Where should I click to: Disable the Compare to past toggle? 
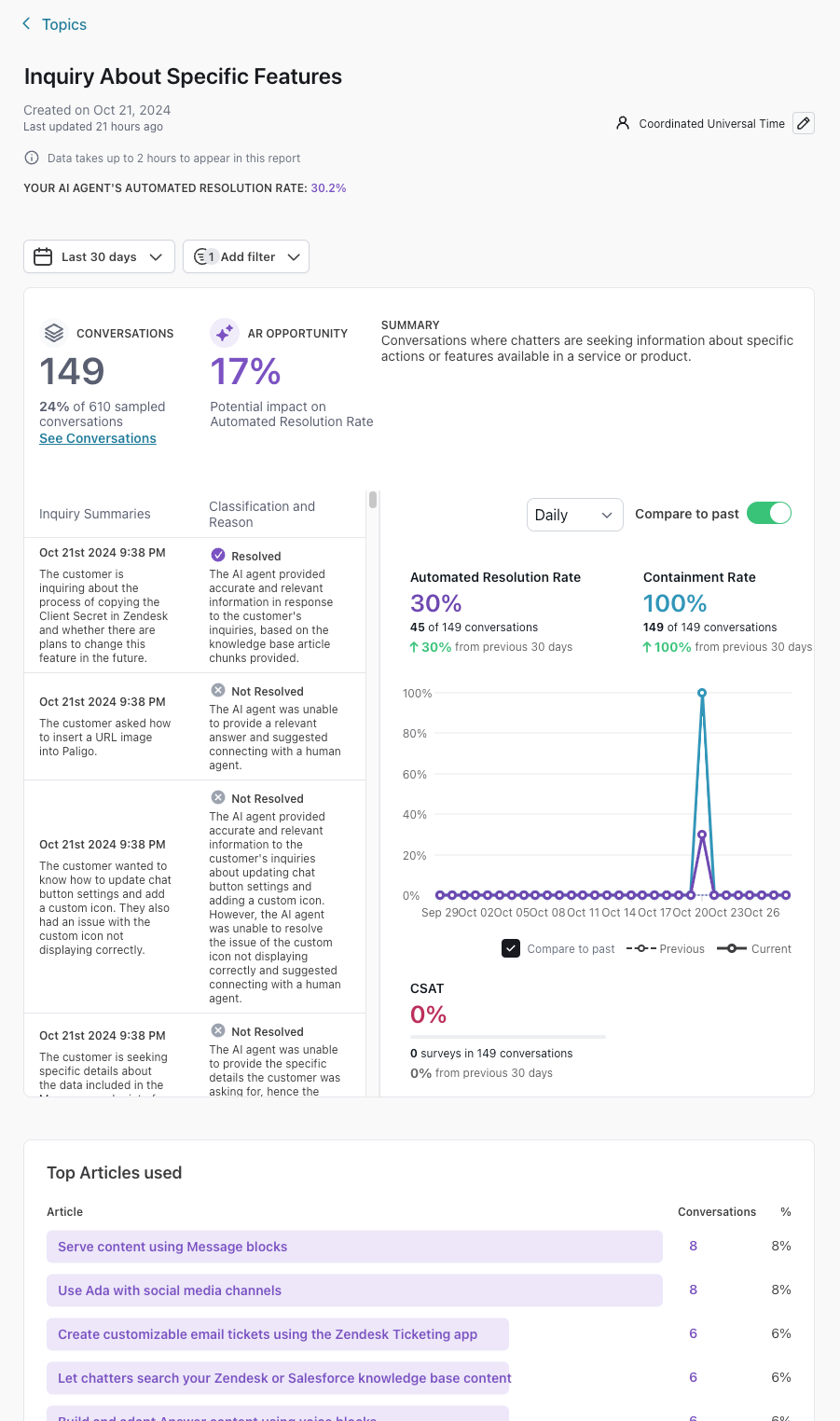coord(768,513)
